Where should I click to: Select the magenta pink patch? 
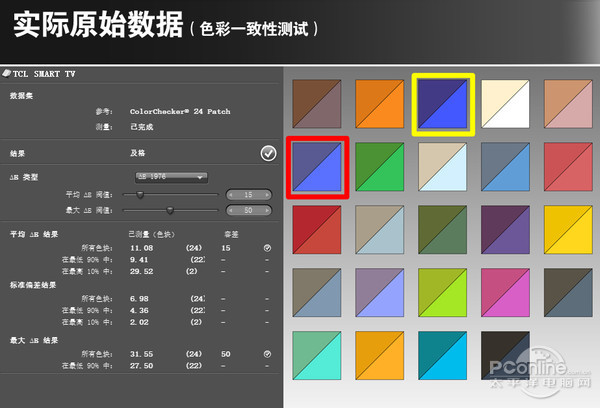(505, 292)
